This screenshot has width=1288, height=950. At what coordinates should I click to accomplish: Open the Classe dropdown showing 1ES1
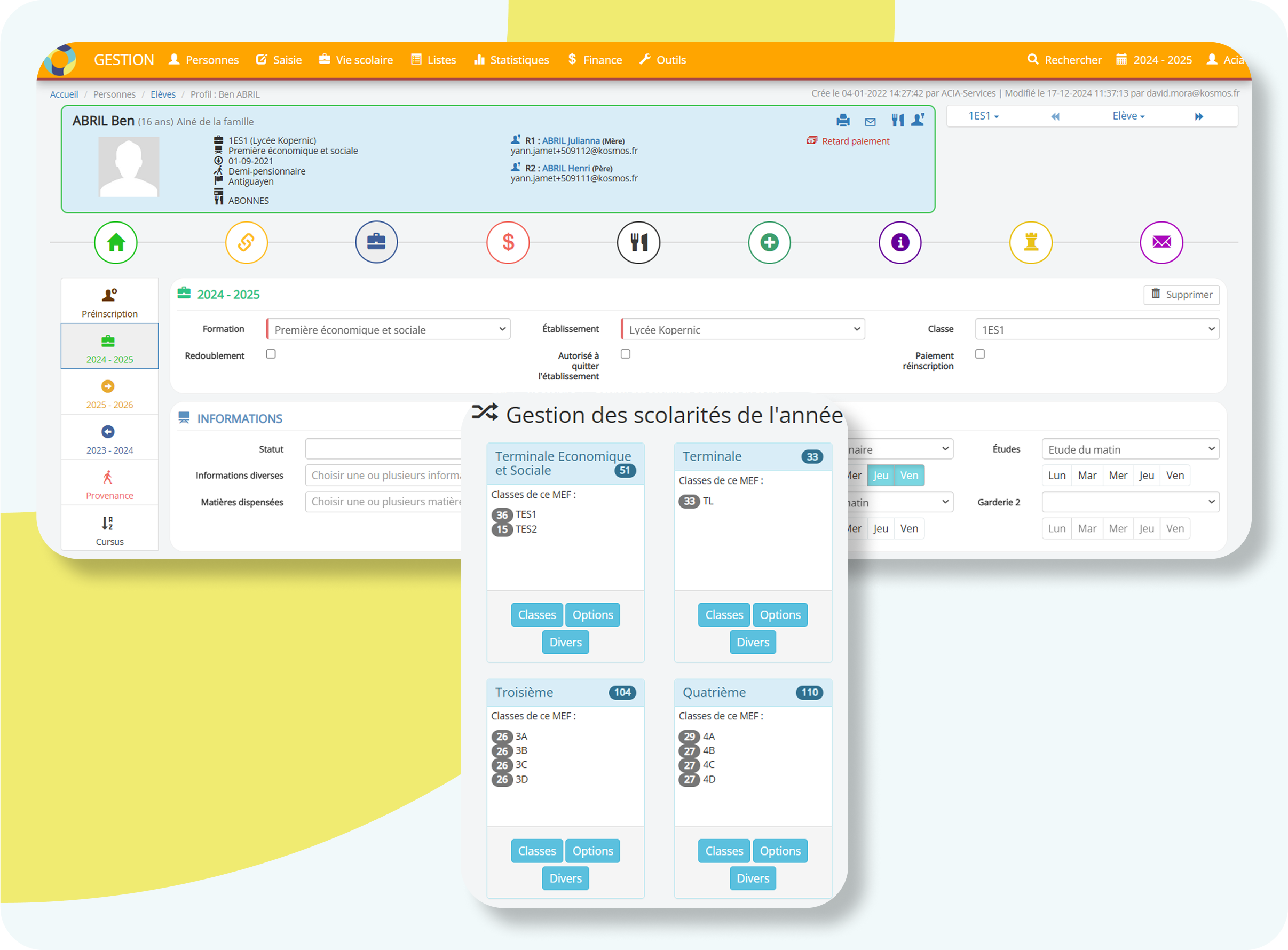point(1097,329)
